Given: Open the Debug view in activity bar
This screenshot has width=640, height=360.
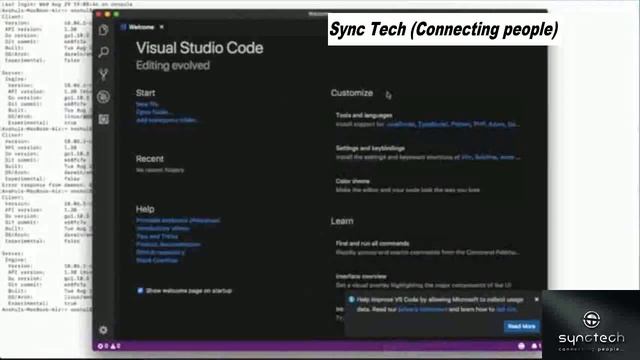Looking at the screenshot, I should 104,97.
